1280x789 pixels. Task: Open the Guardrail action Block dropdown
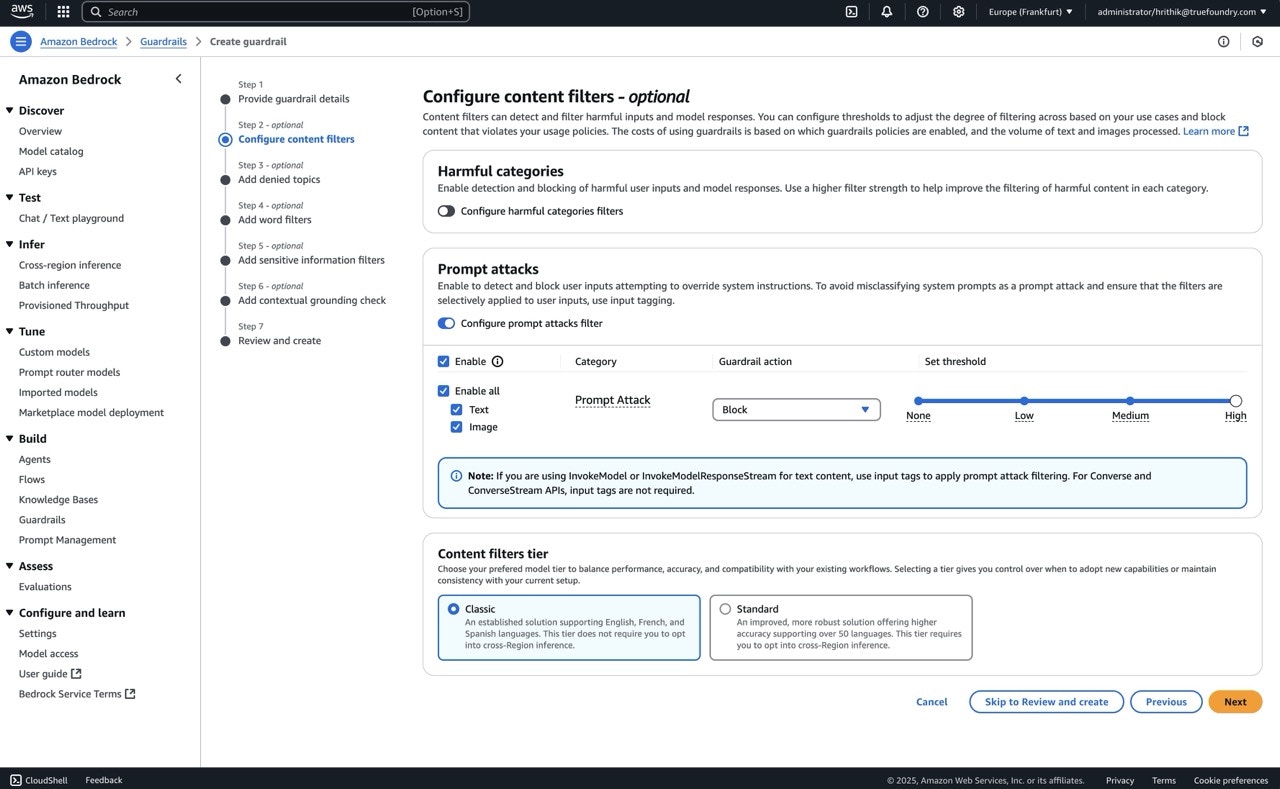click(x=796, y=409)
